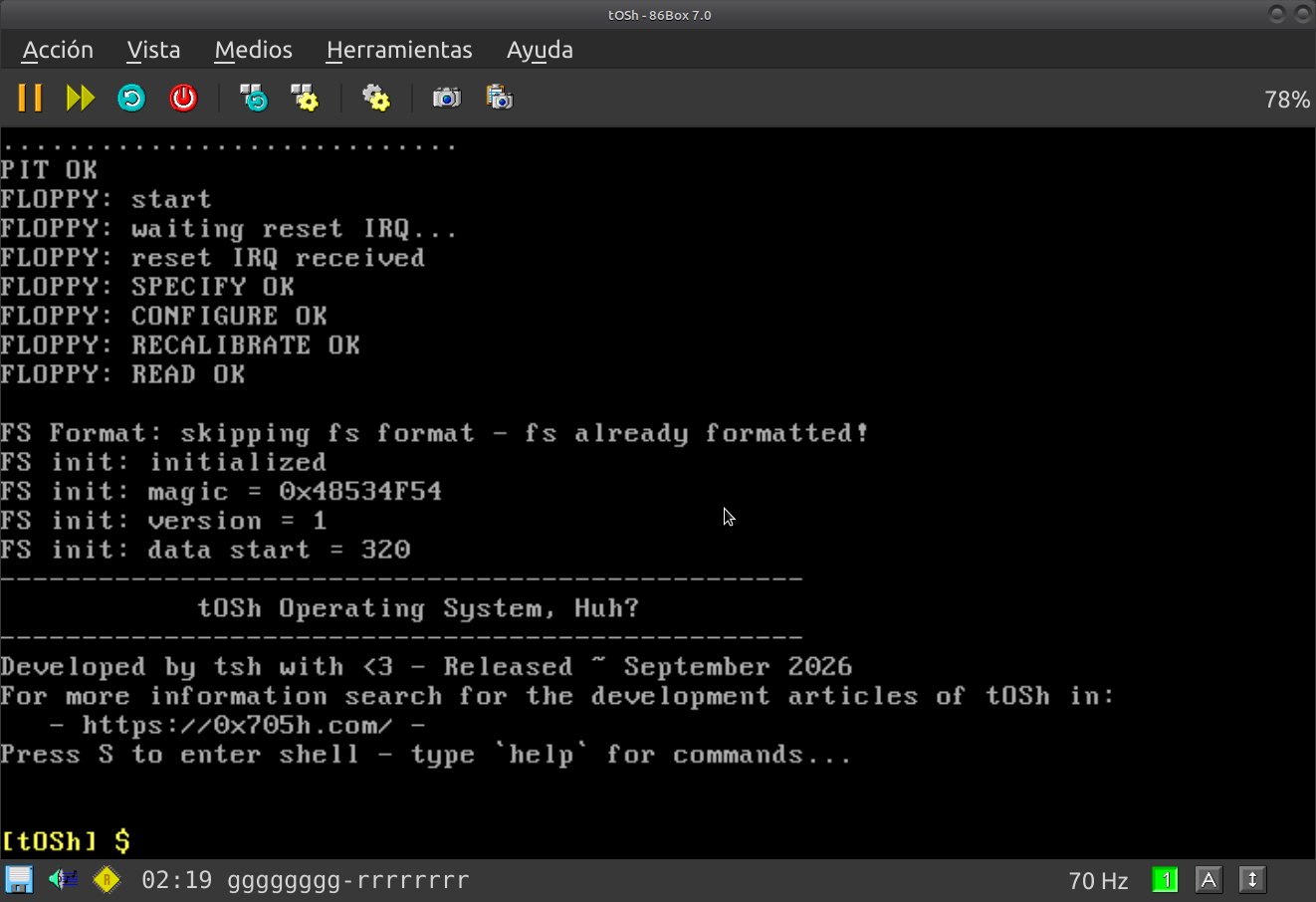Click the teal circular-arrow reset icon
The image size is (1316, 902).
(131, 98)
